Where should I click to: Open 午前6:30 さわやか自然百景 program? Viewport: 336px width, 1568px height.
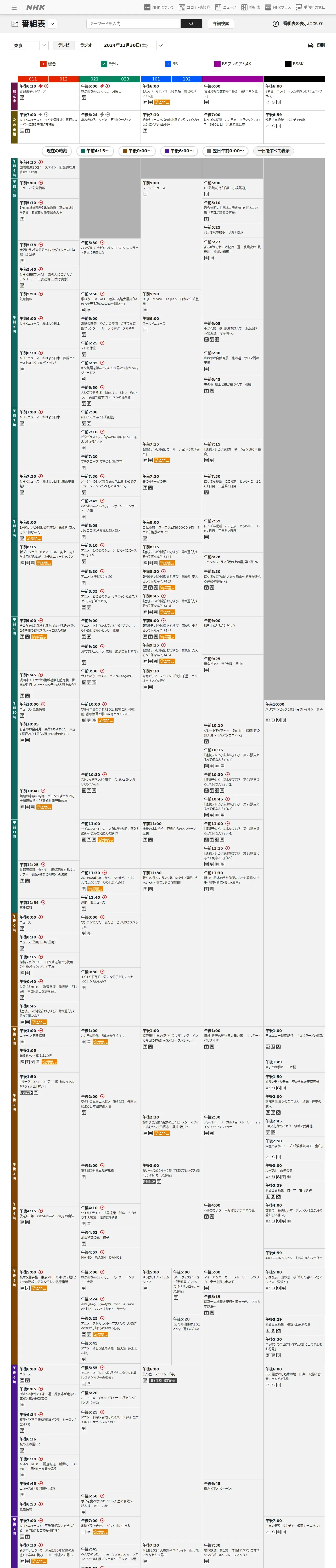[232, 360]
